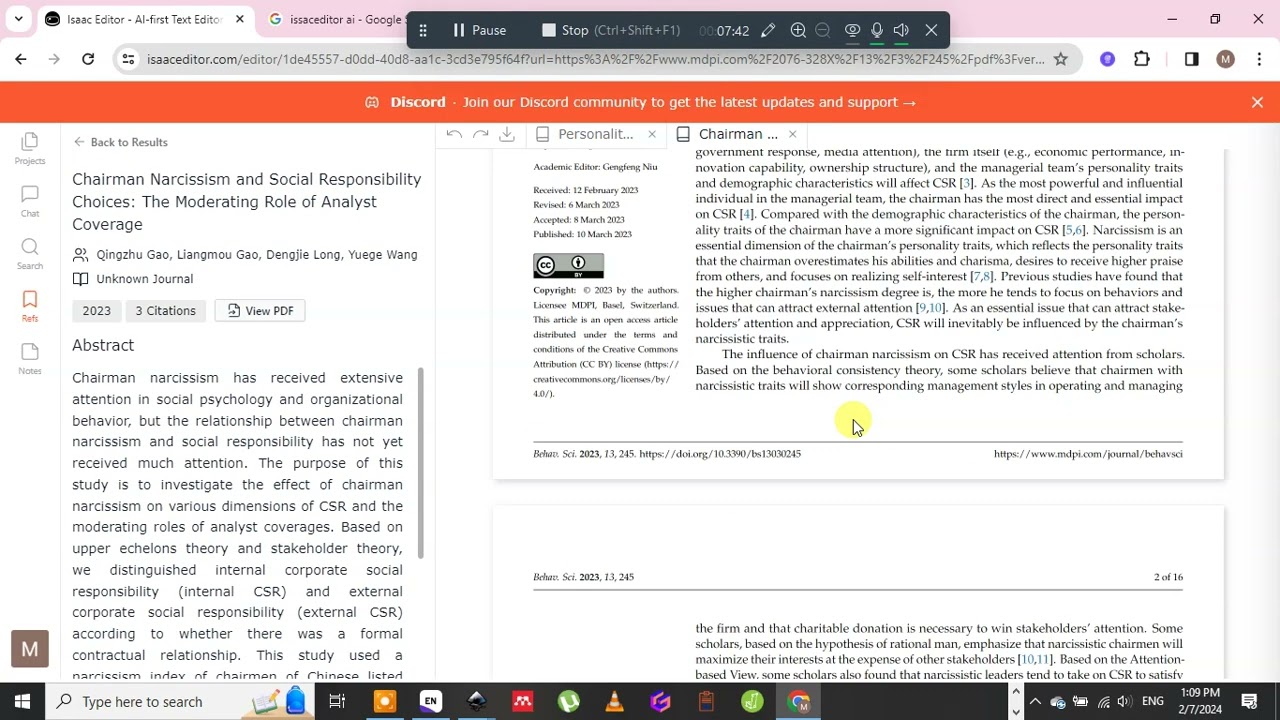
Task: Open the mdpi.com/journal/behavsci link
Action: 1088,454
